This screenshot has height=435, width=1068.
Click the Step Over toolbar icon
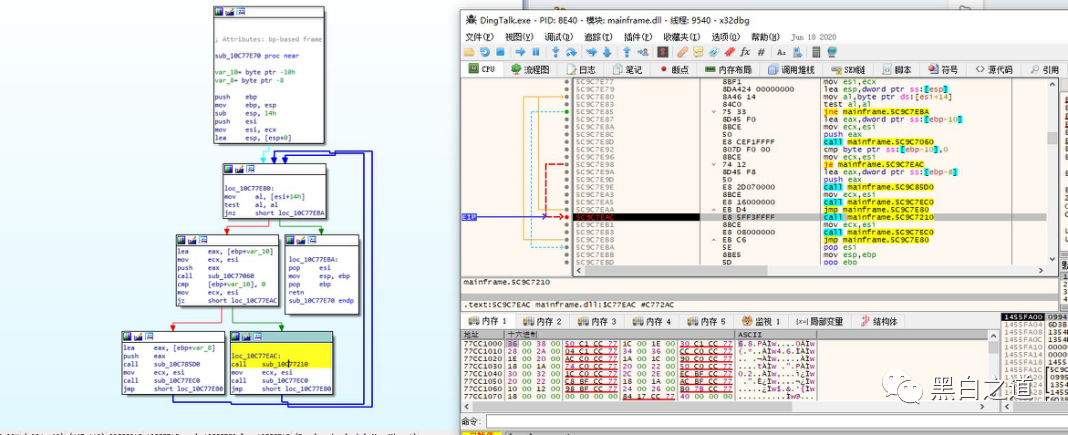tap(571, 52)
